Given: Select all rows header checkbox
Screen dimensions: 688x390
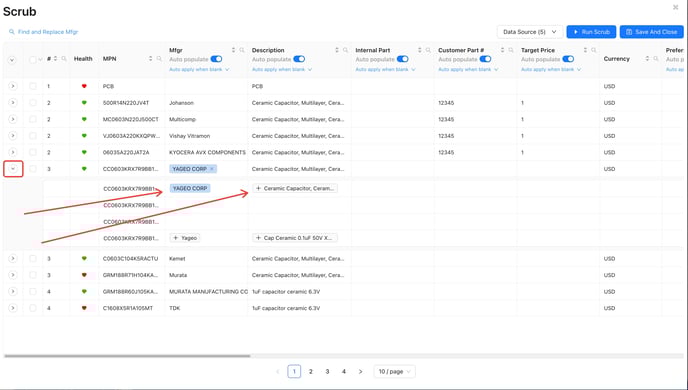Looking at the screenshot, I should (32, 60).
